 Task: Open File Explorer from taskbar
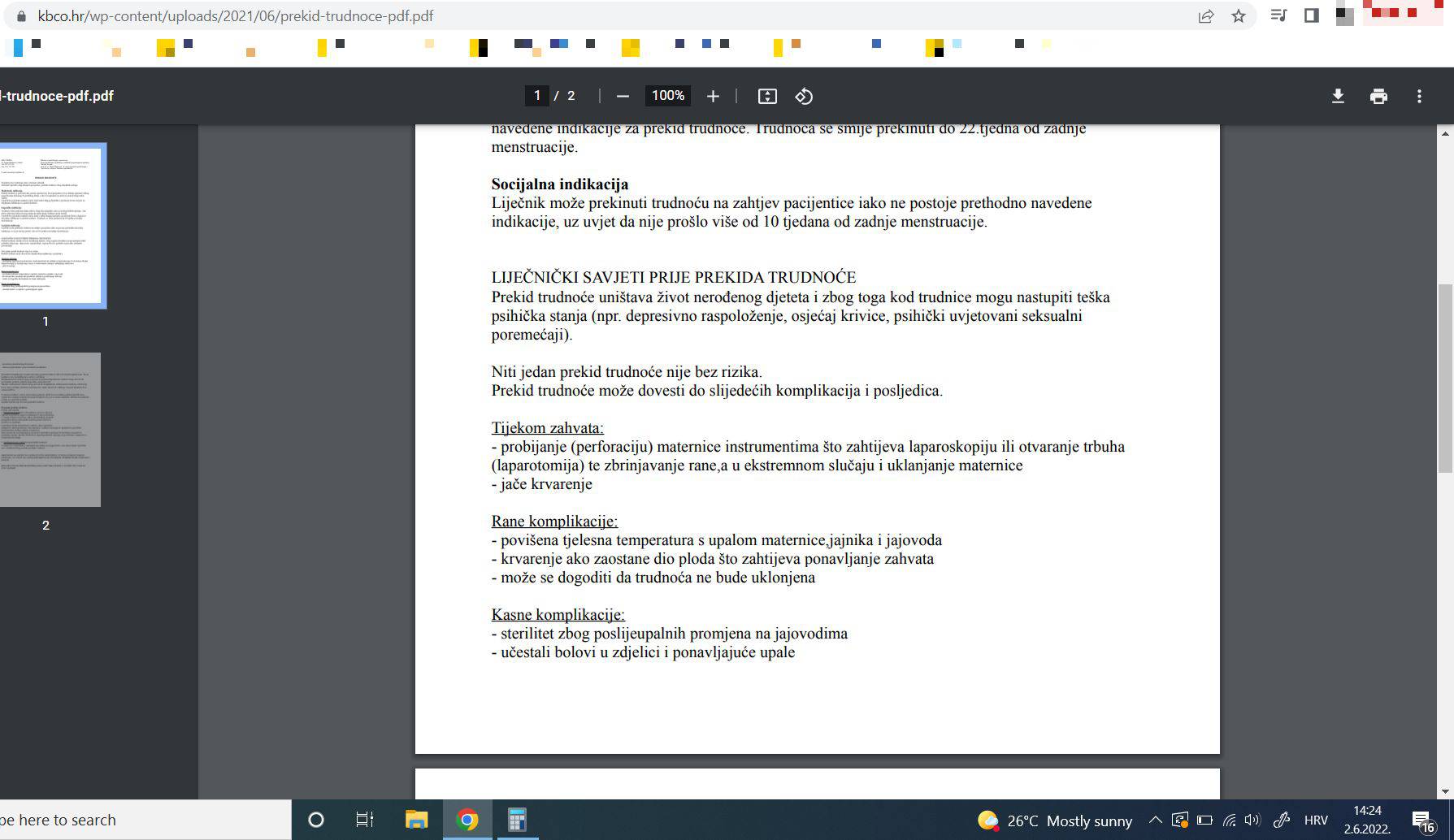point(416,820)
